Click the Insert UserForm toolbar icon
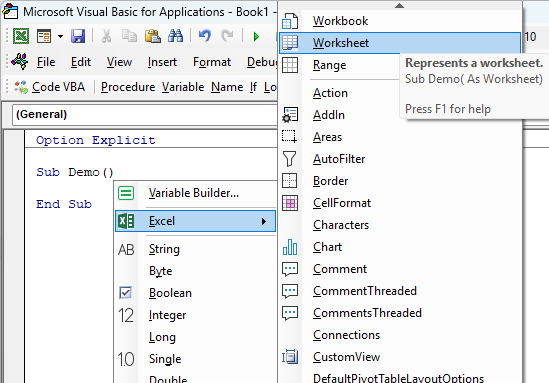The height and width of the screenshot is (383, 549). (44, 36)
